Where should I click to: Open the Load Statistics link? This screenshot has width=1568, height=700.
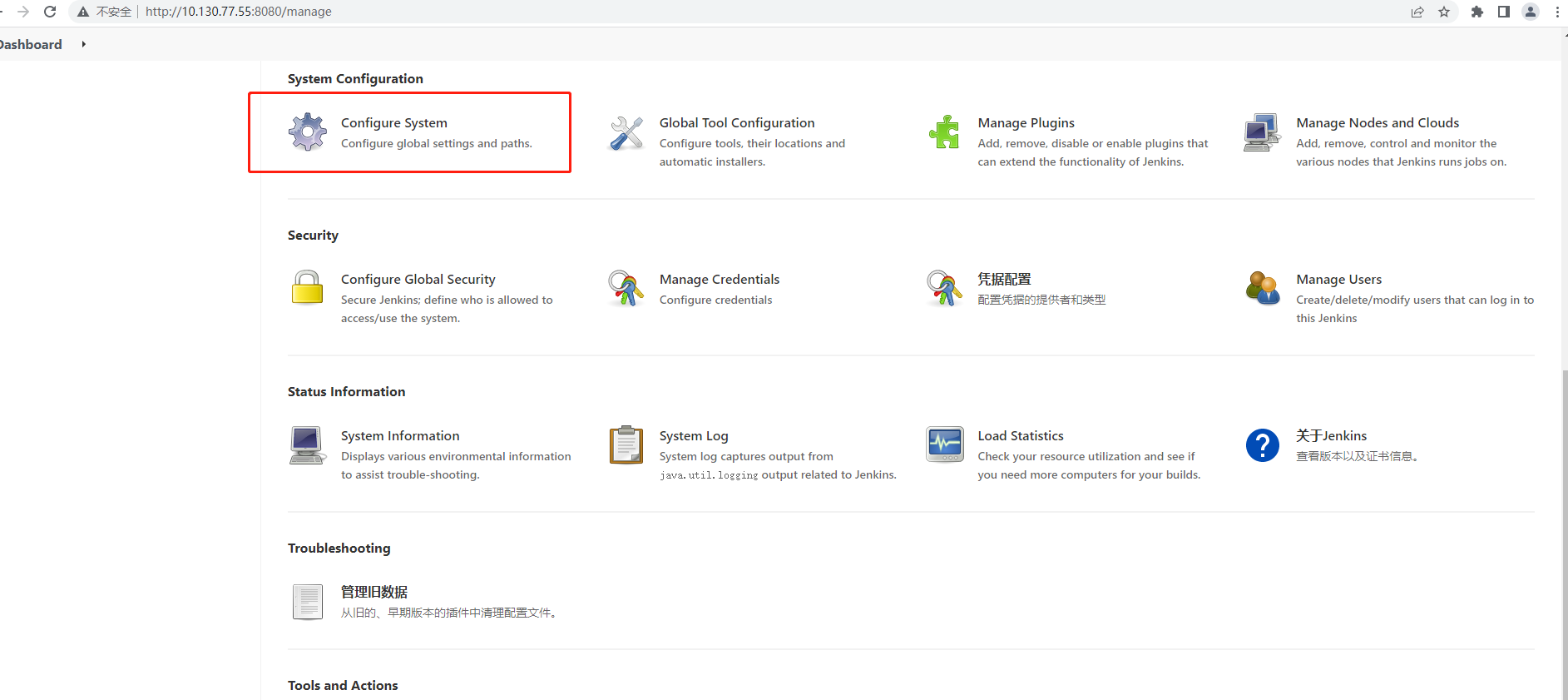[1021, 435]
